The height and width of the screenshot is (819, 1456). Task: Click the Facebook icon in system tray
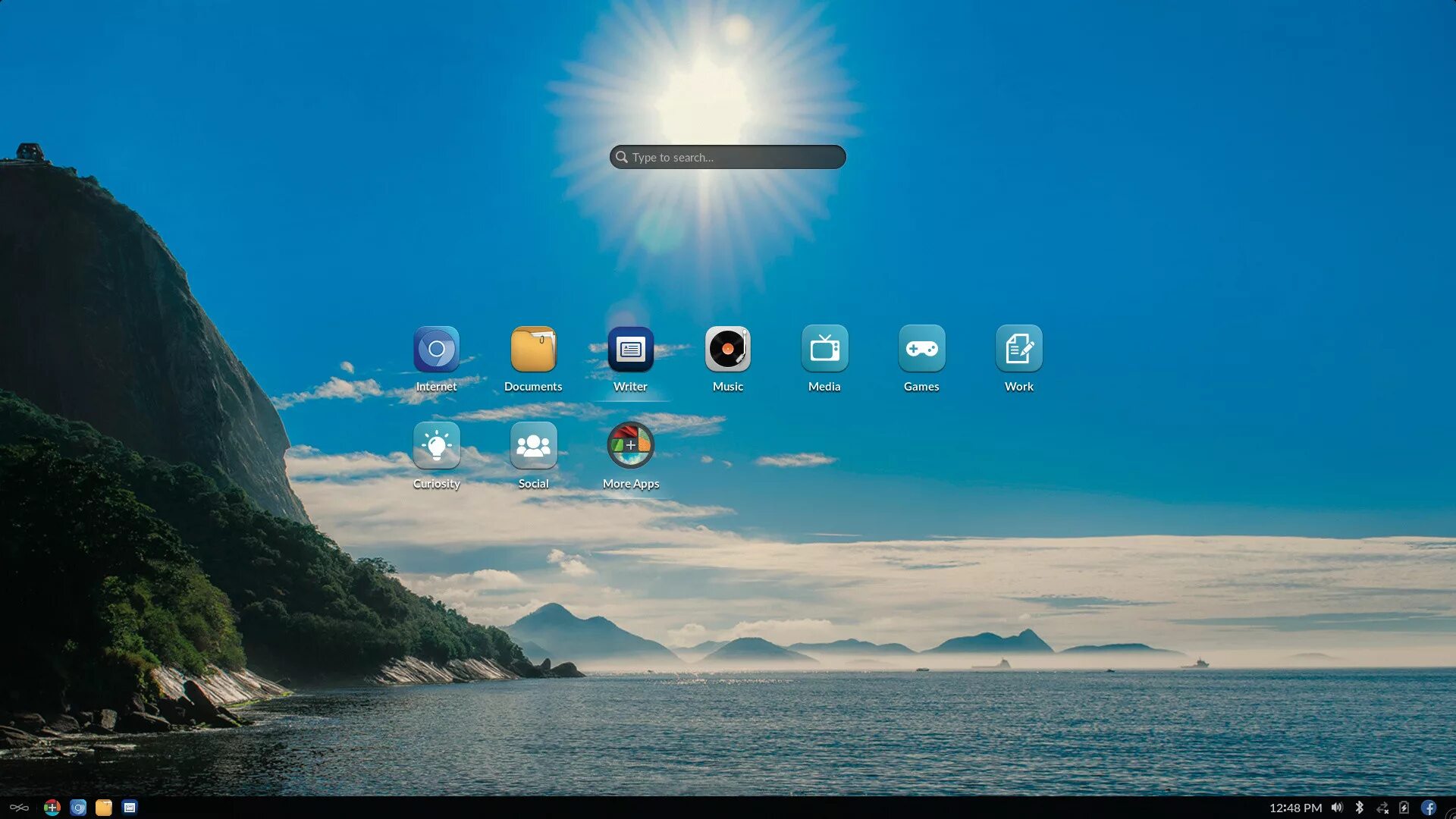click(1429, 808)
